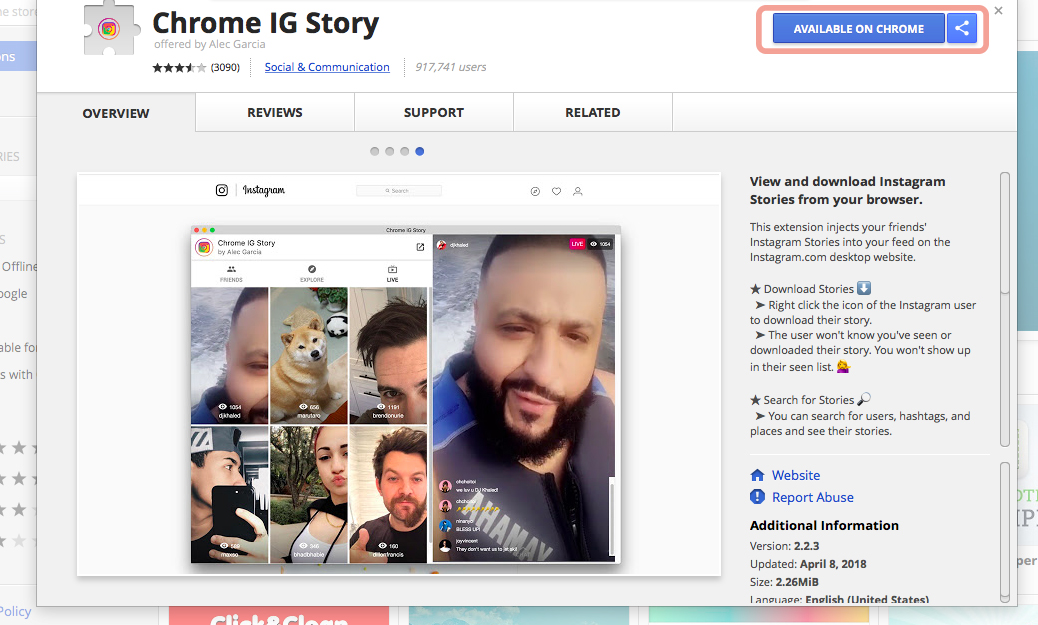
Task: Click the Report Abuse link
Action: click(812, 497)
